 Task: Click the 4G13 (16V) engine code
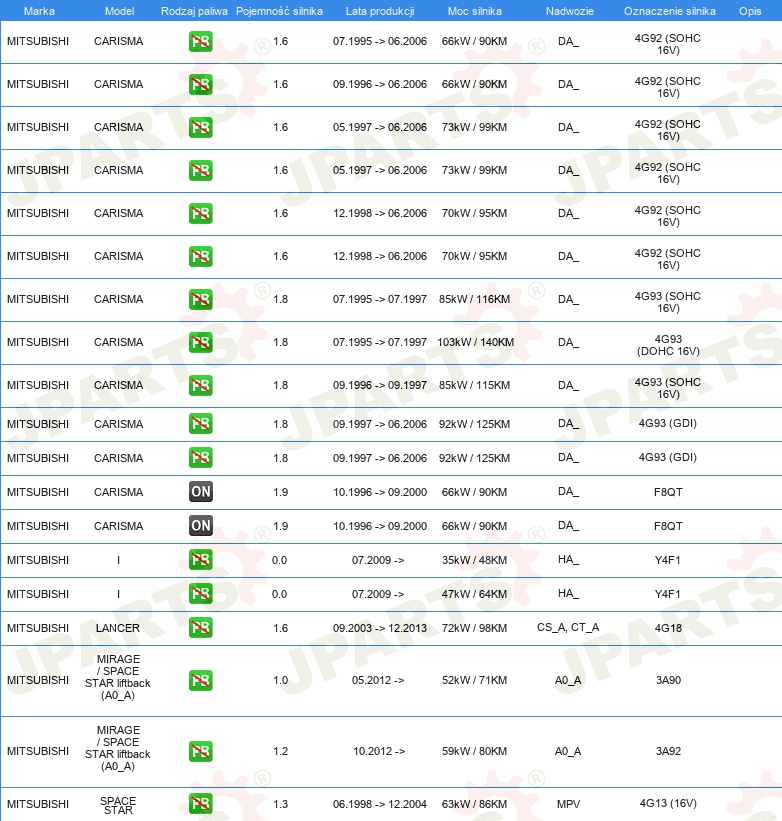point(668,804)
